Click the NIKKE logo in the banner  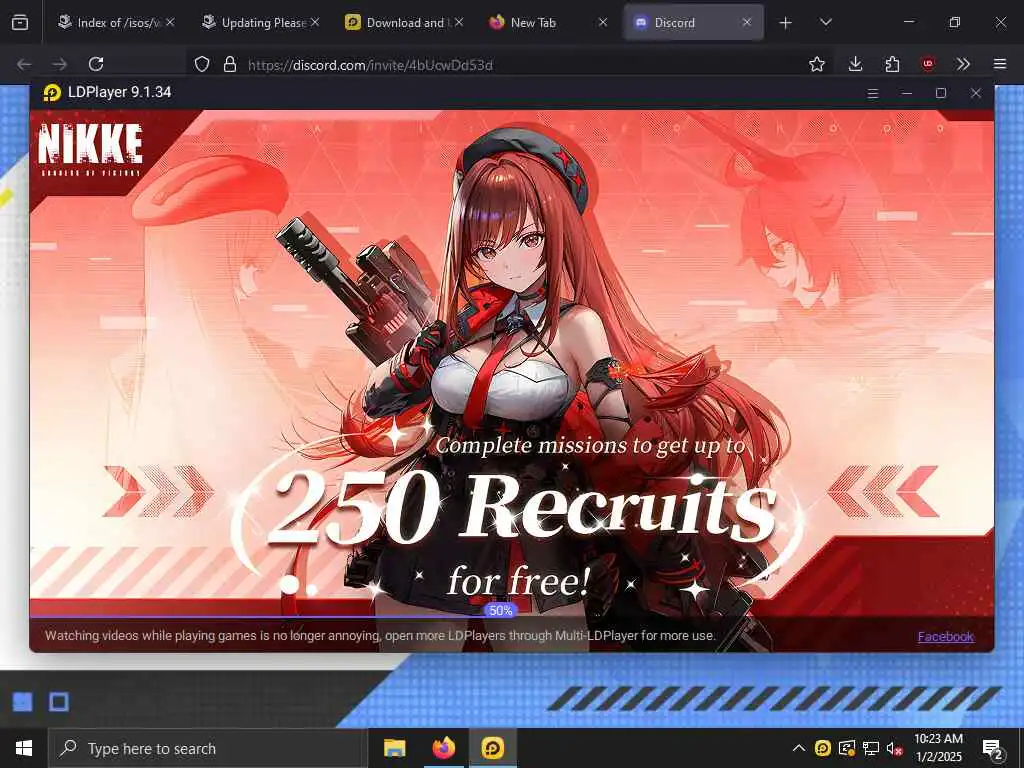[90, 150]
